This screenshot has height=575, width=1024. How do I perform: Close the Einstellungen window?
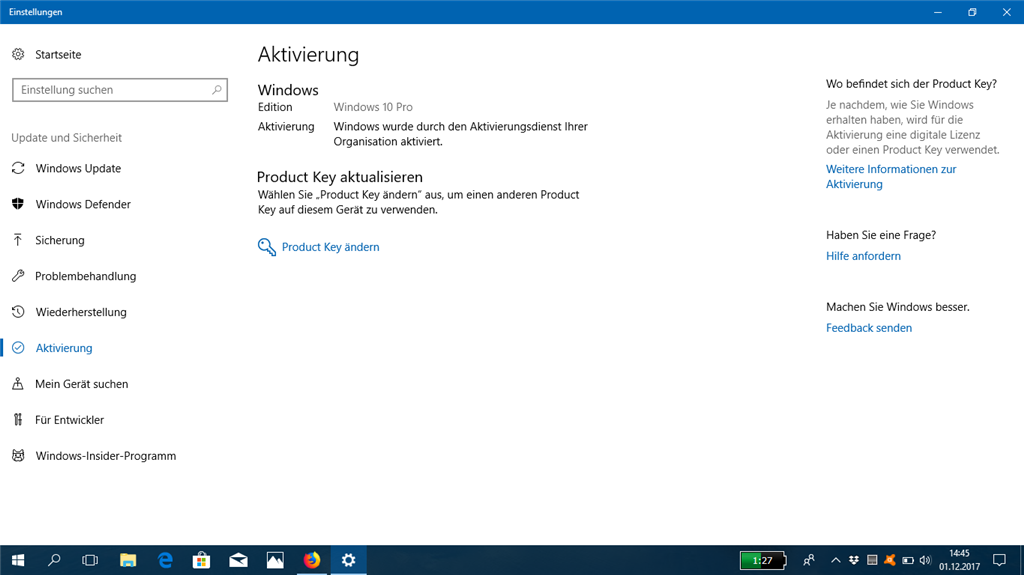1006,12
